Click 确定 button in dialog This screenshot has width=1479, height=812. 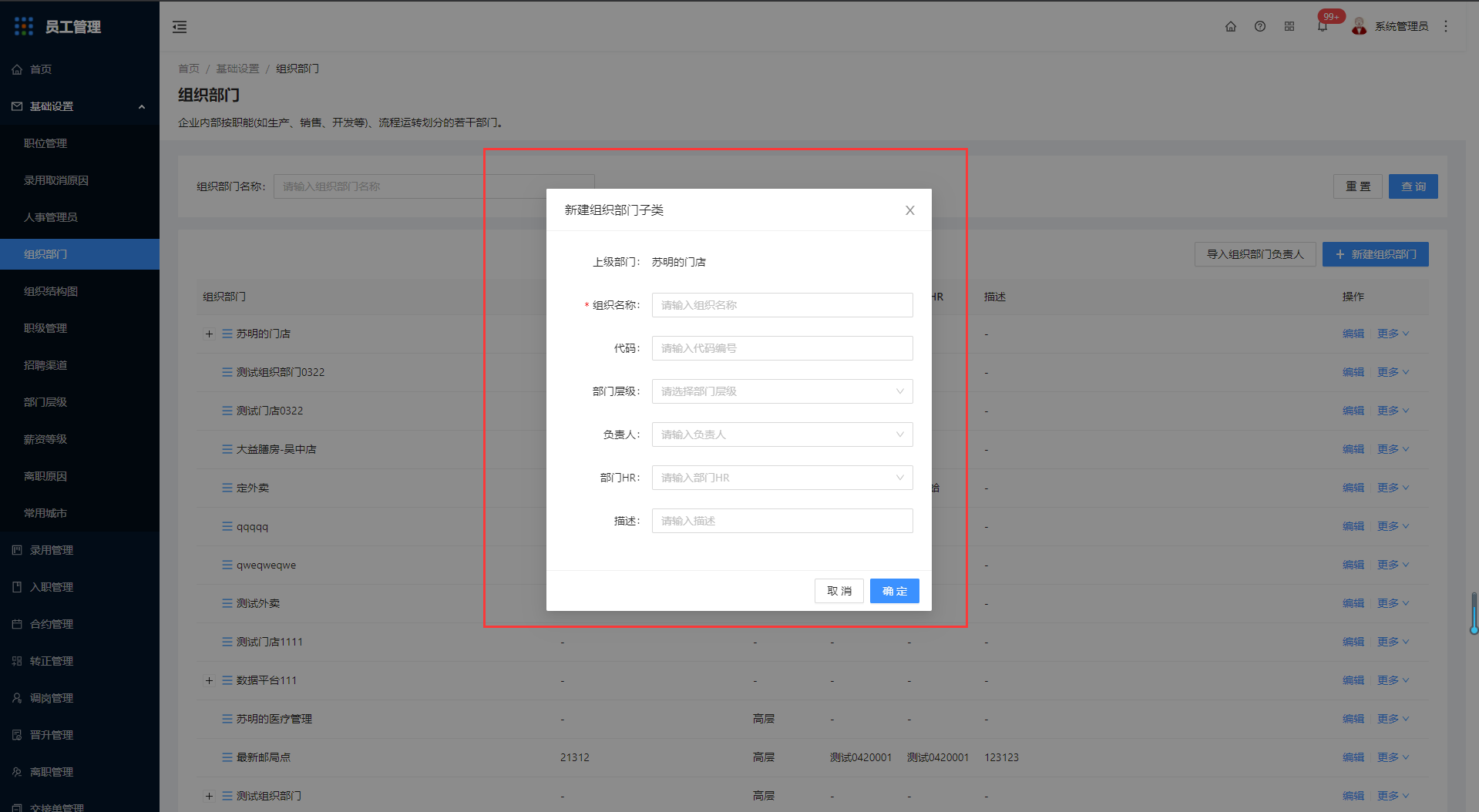tap(895, 591)
